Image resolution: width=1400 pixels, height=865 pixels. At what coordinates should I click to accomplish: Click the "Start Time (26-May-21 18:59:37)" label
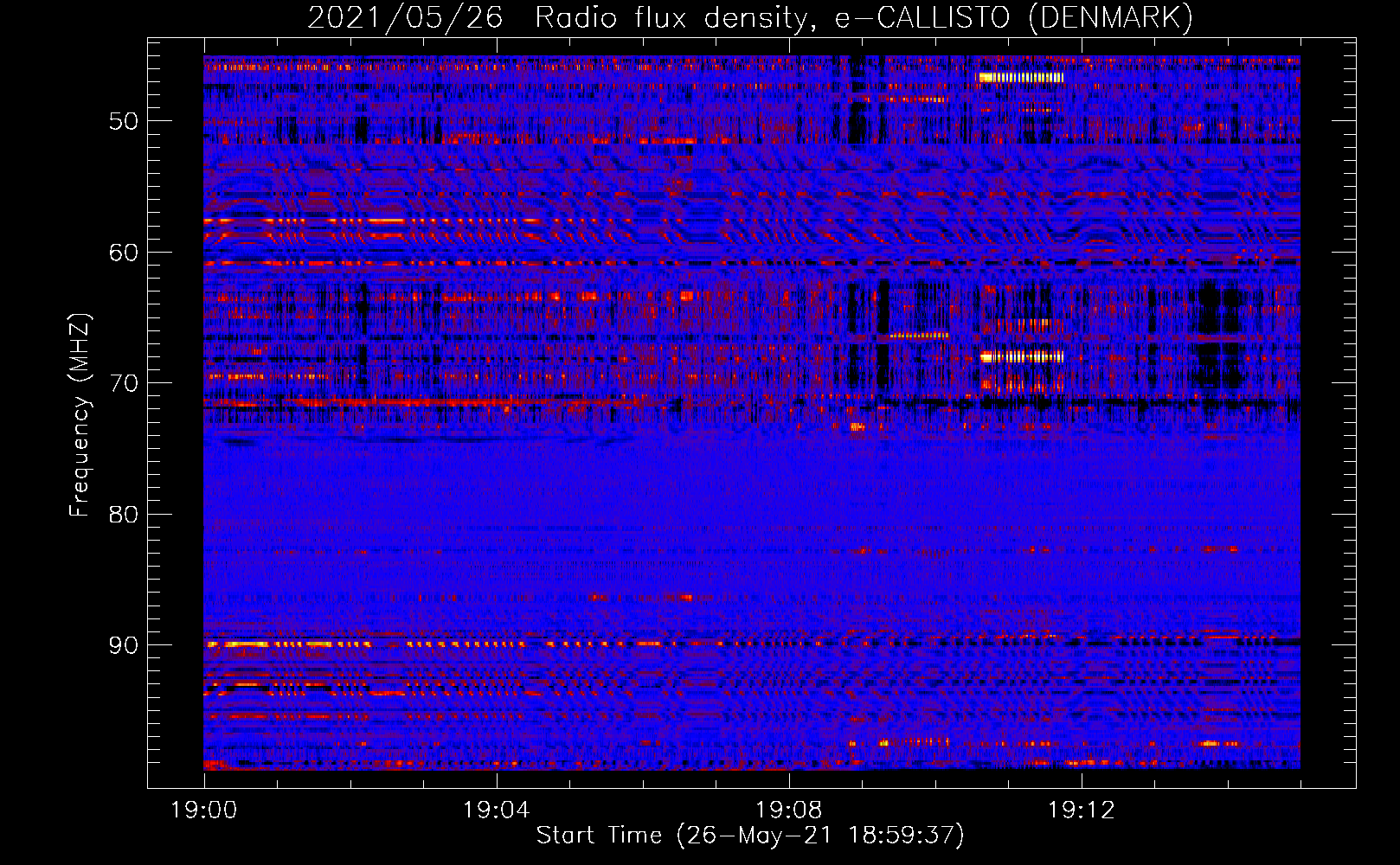tap(750, 836)
